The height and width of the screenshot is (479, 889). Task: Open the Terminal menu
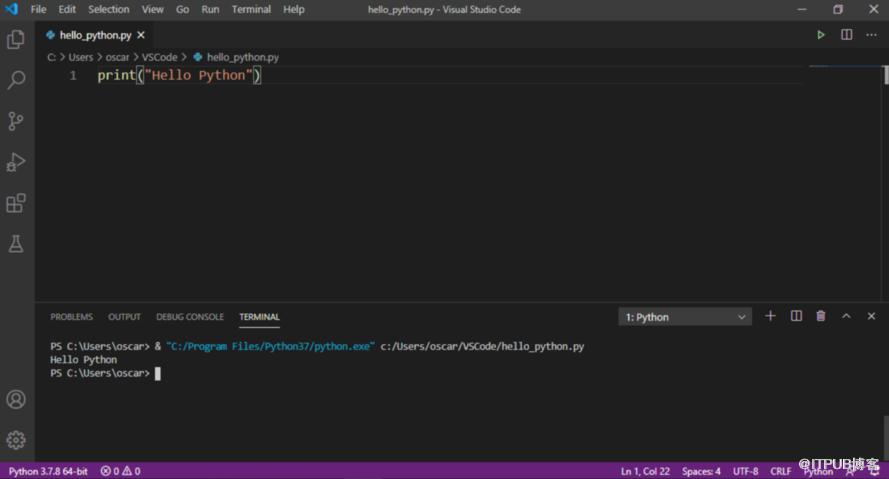click(x=251, y=9)
